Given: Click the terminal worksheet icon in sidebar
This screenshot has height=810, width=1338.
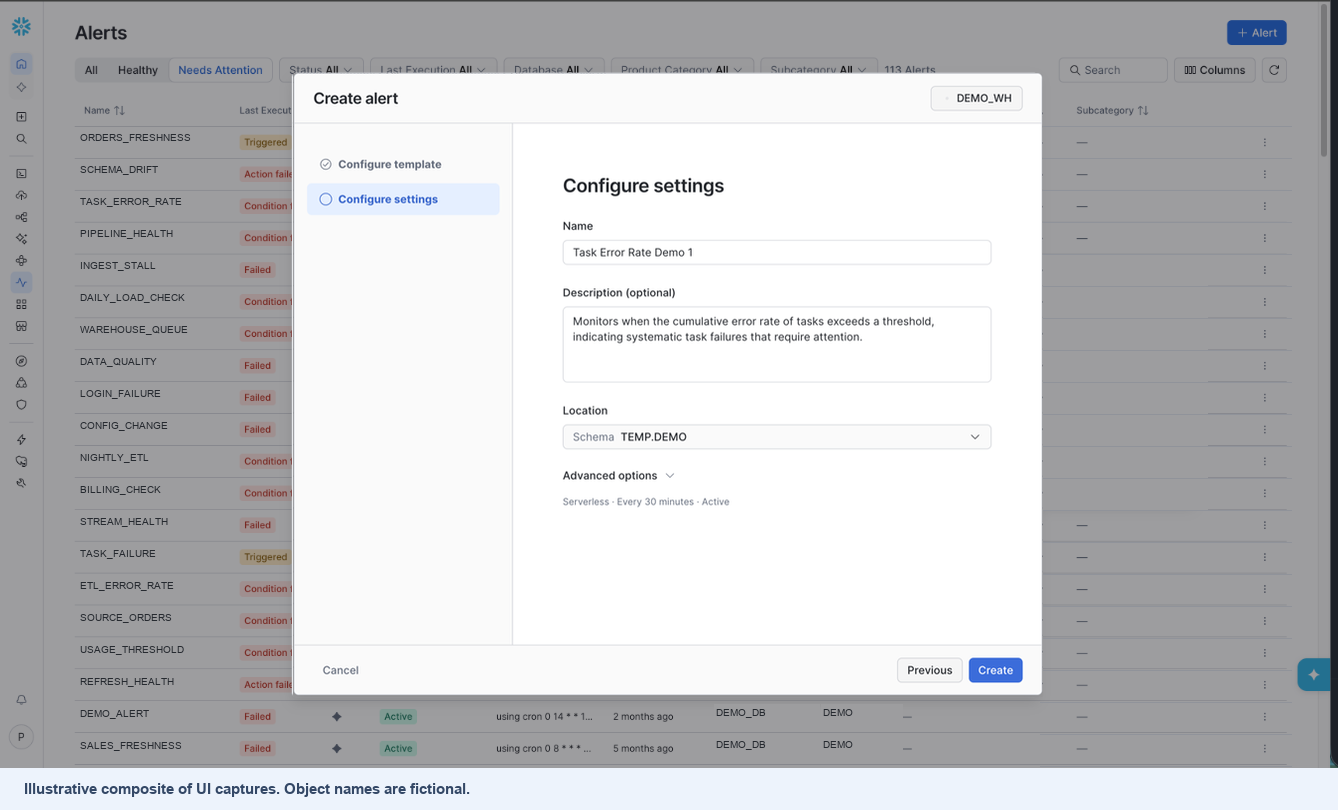Looking at the screenshot, I should coord(21,173).
